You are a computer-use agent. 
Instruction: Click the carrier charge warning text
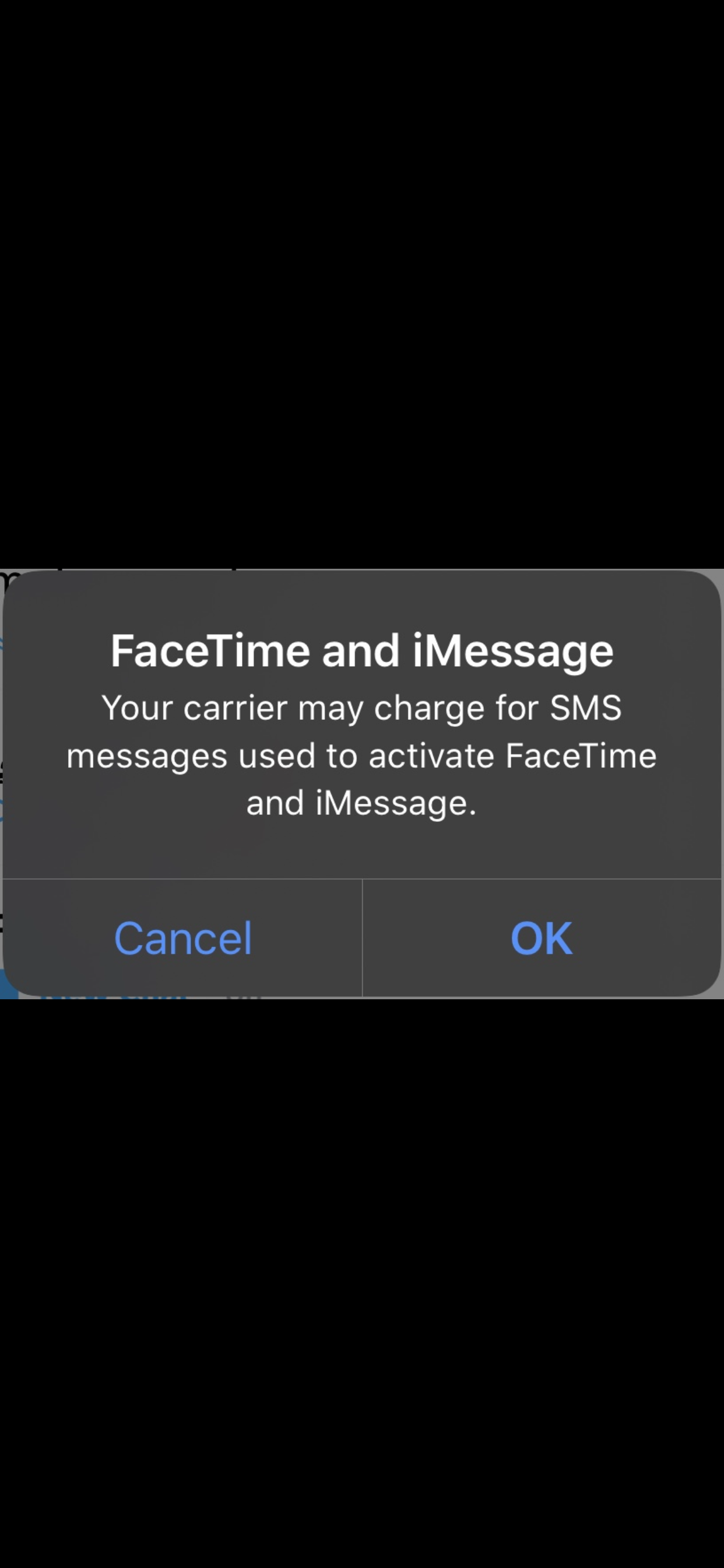[x=362, y=755]
